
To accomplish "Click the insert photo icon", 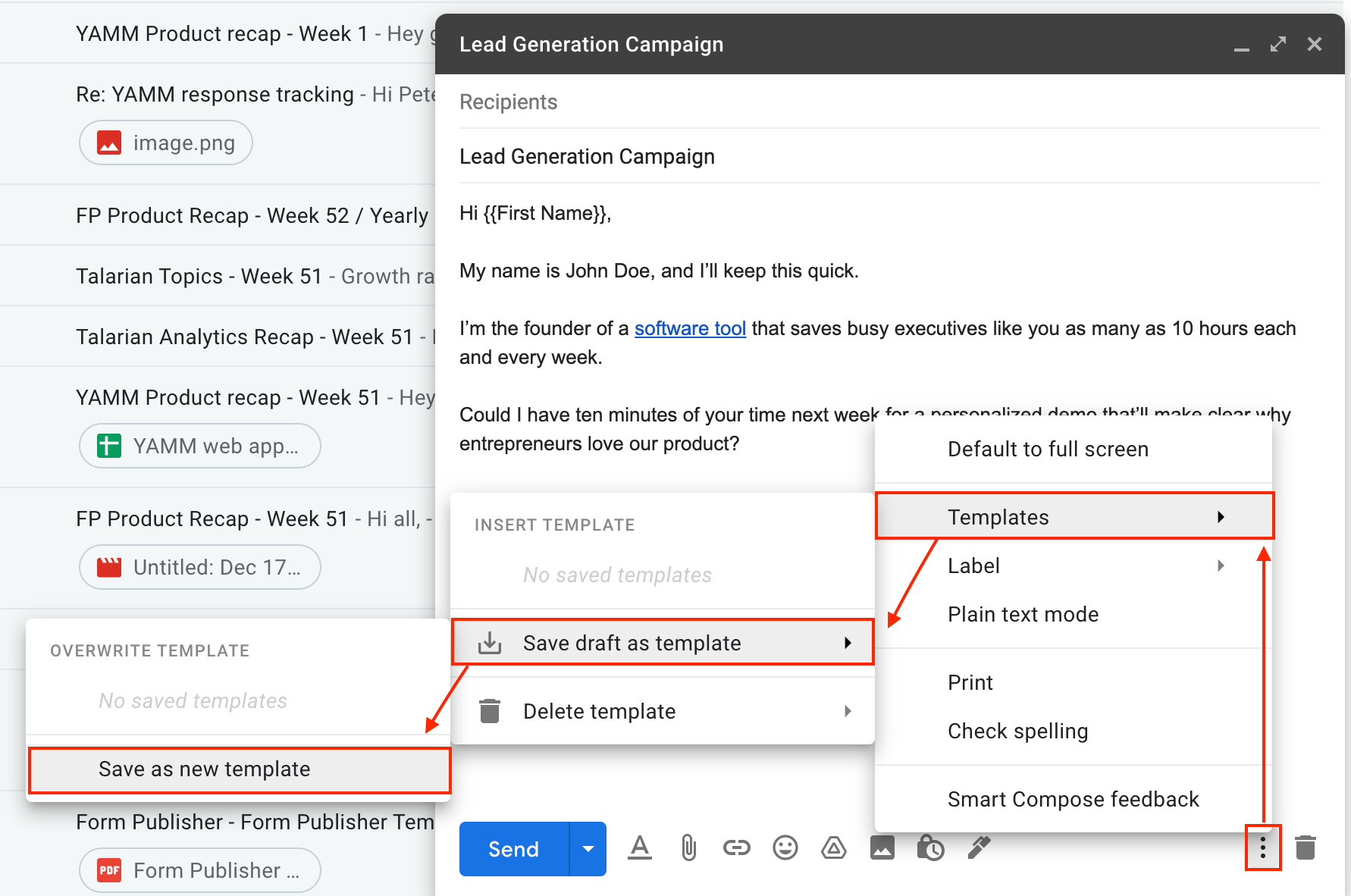I will pos(882,847).
